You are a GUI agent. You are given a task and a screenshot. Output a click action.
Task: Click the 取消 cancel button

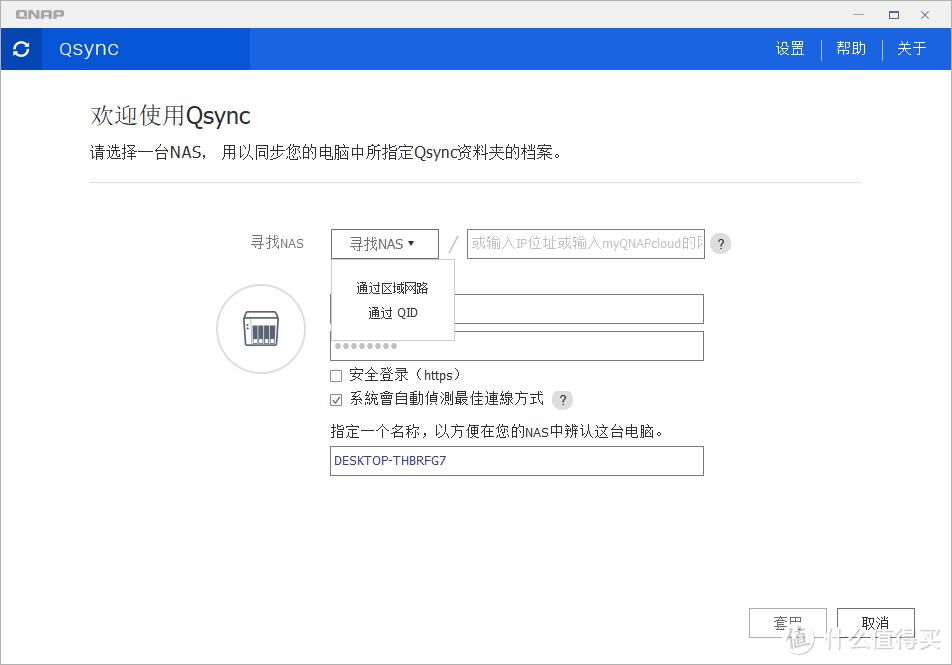pos(876,622)
